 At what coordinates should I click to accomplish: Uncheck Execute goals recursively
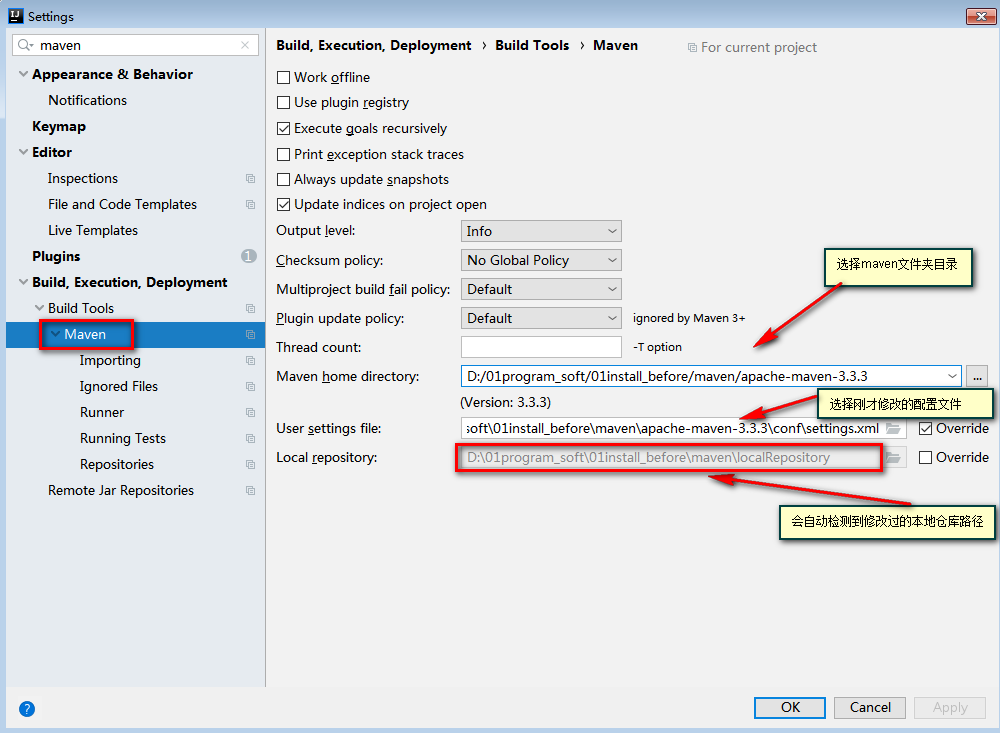tap(284, 129)
